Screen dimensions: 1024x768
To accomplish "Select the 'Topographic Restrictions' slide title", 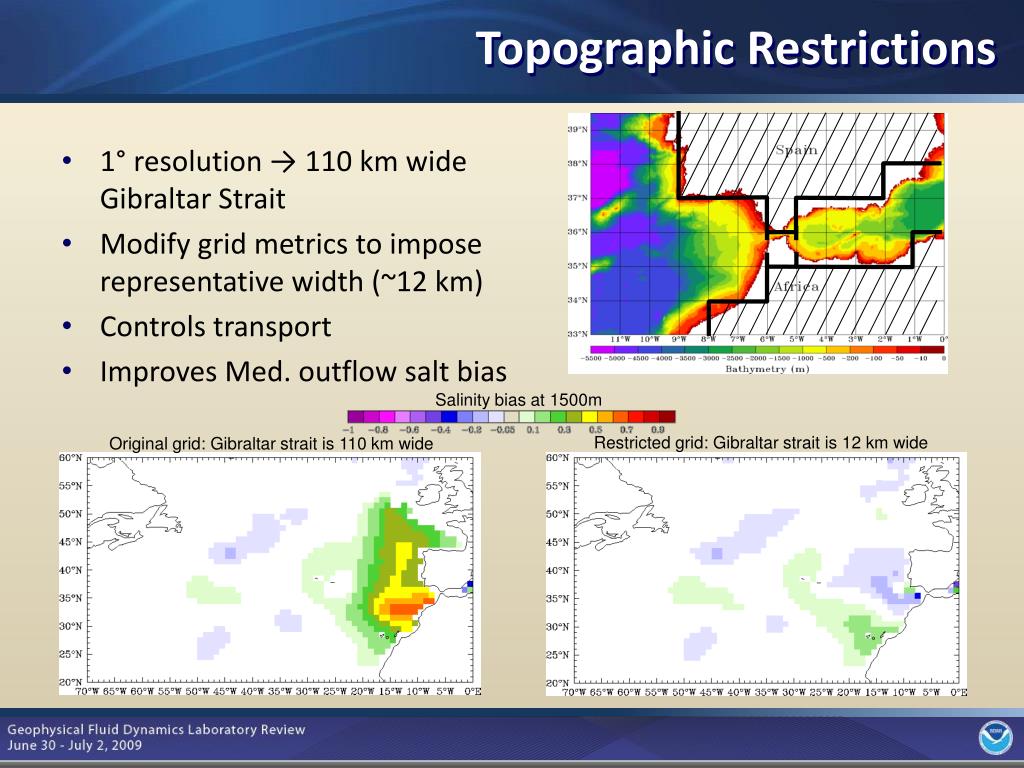I will 736,49.
